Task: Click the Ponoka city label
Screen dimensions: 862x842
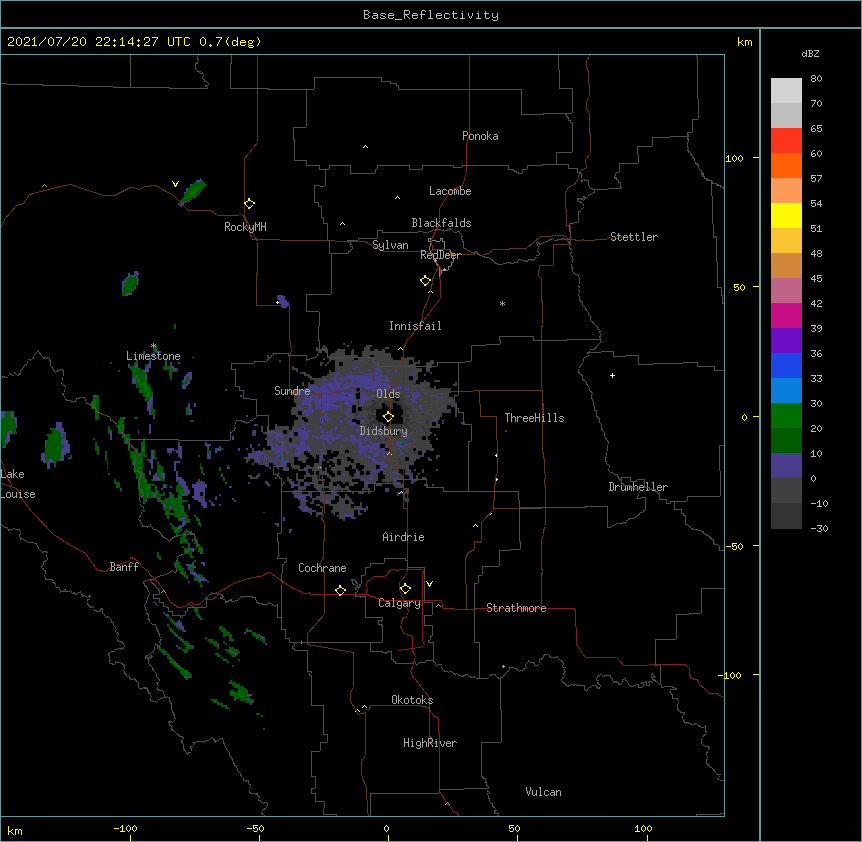Action: point(480,136)
